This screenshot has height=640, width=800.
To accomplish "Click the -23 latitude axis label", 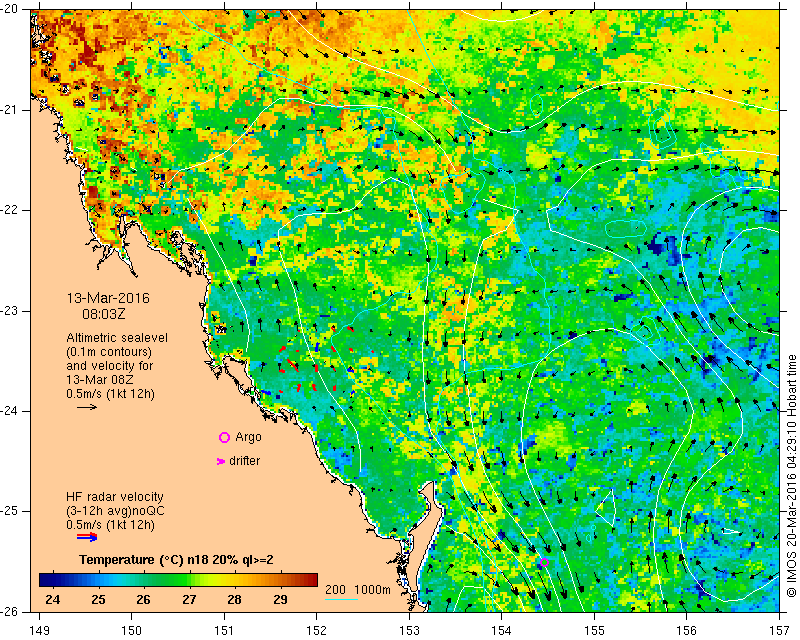I will pos(11,311).
